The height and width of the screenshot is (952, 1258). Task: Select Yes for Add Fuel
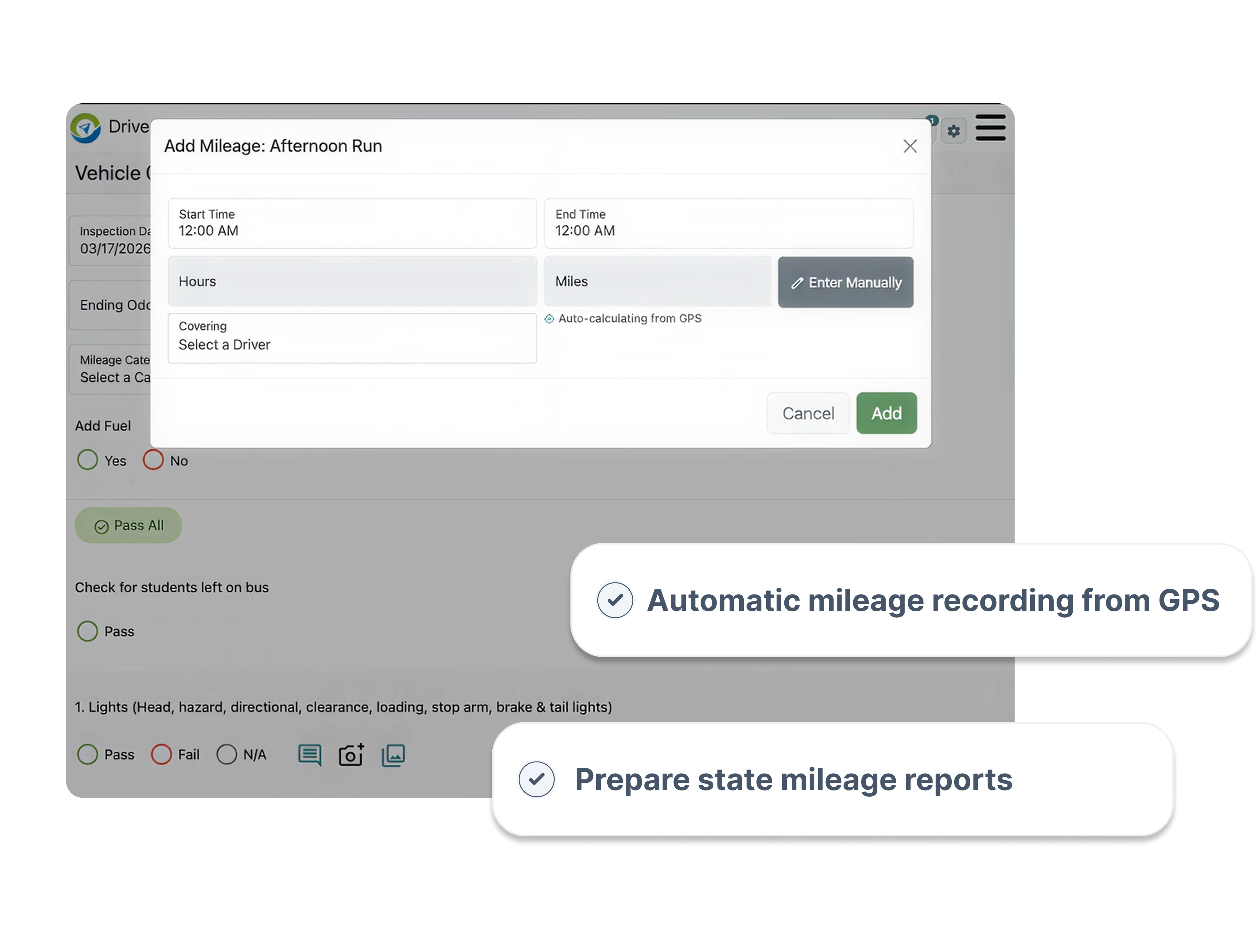click(x=88, y=460)
